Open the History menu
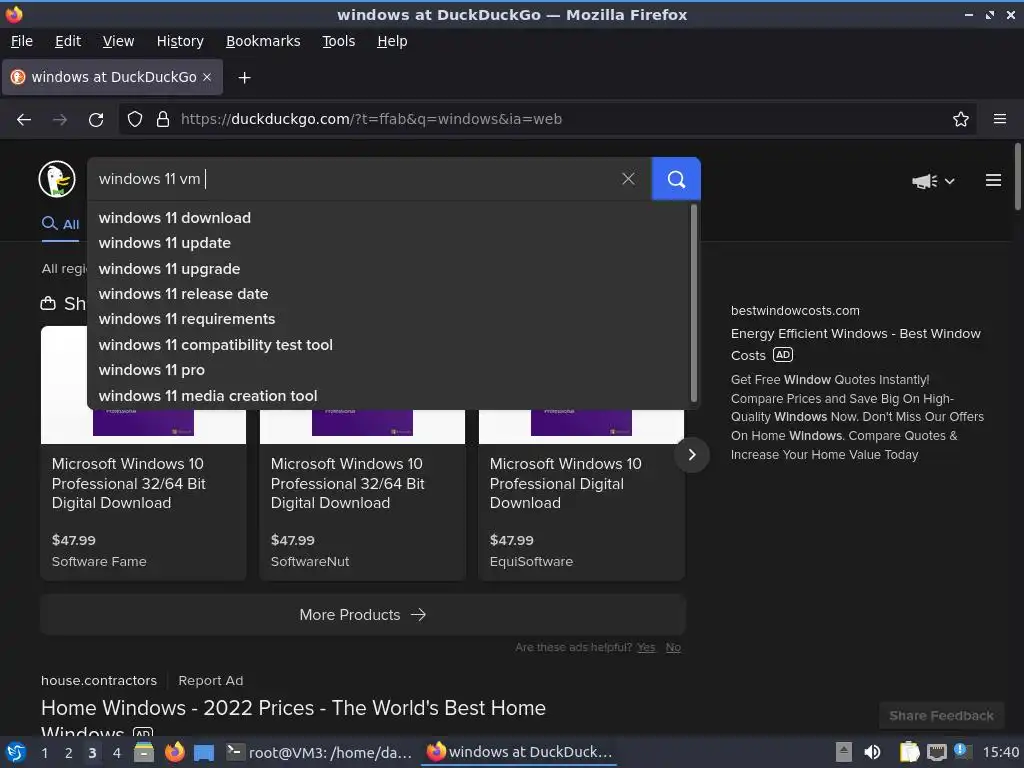This screenshot has height=768, width=1024. point(180,41)
